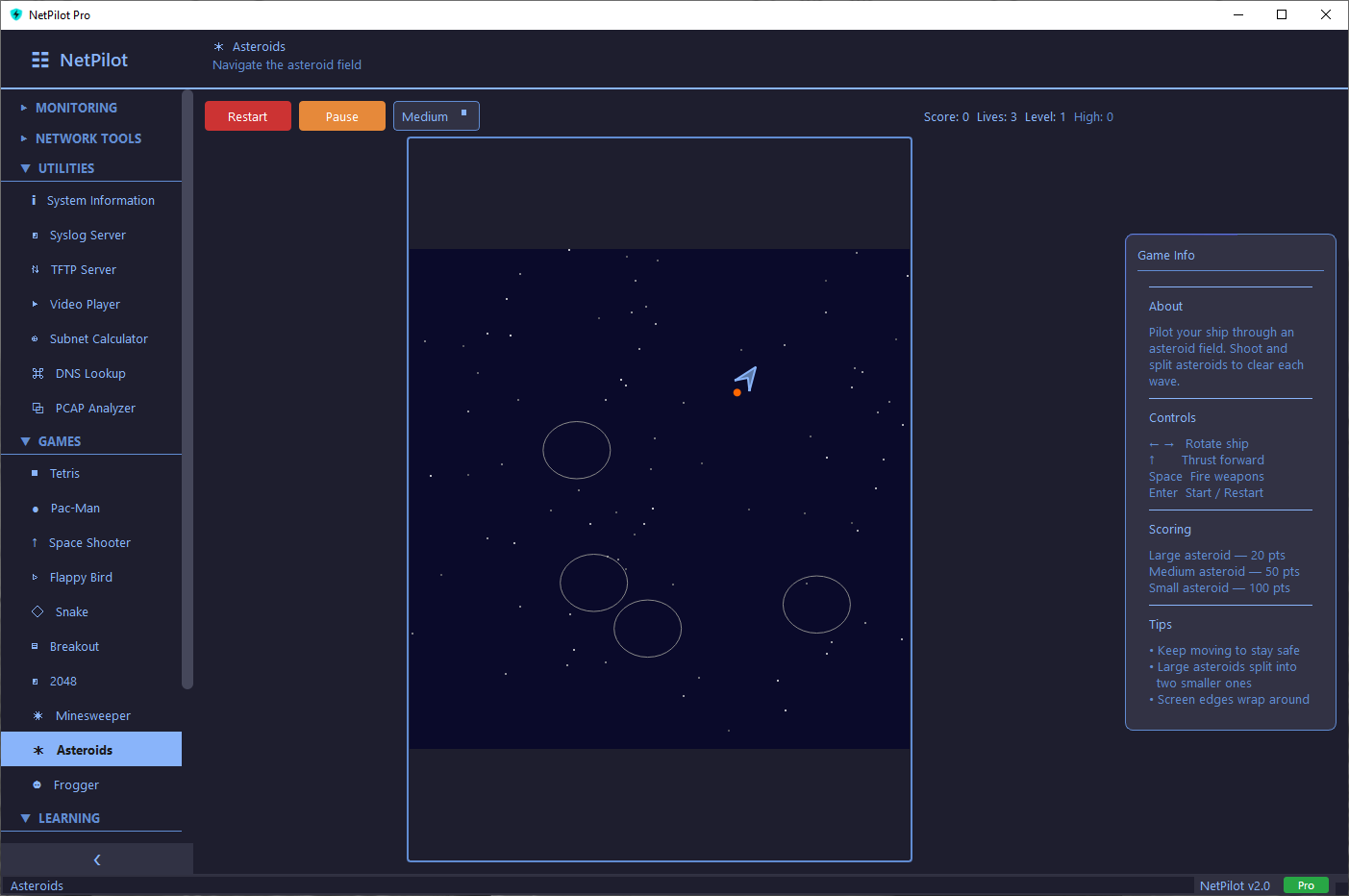Click the Pac-Man dot icon
The width and height of the screenshot is (1349, 896).
point(36,508)
